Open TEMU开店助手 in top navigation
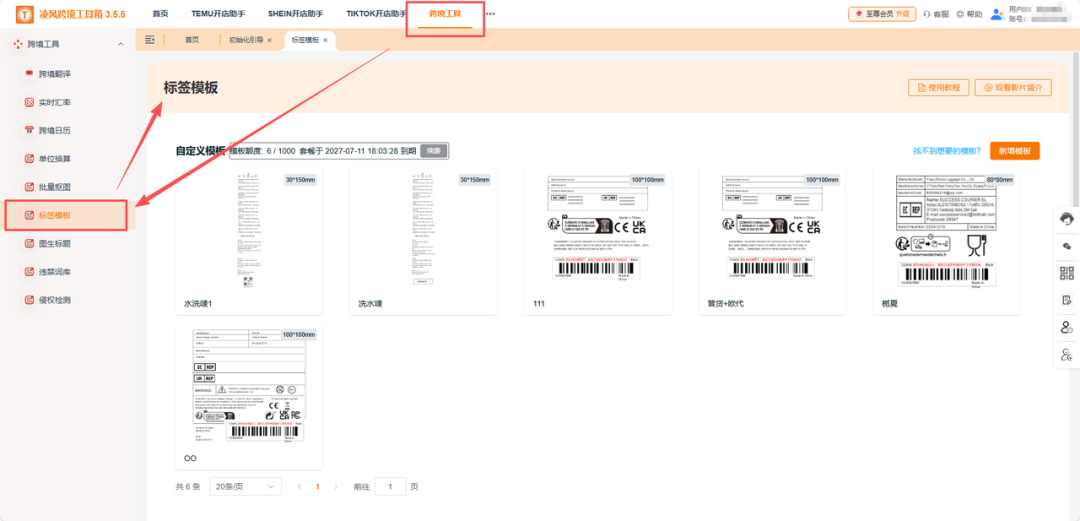The image size is (1080, 521). click(218, 14)
